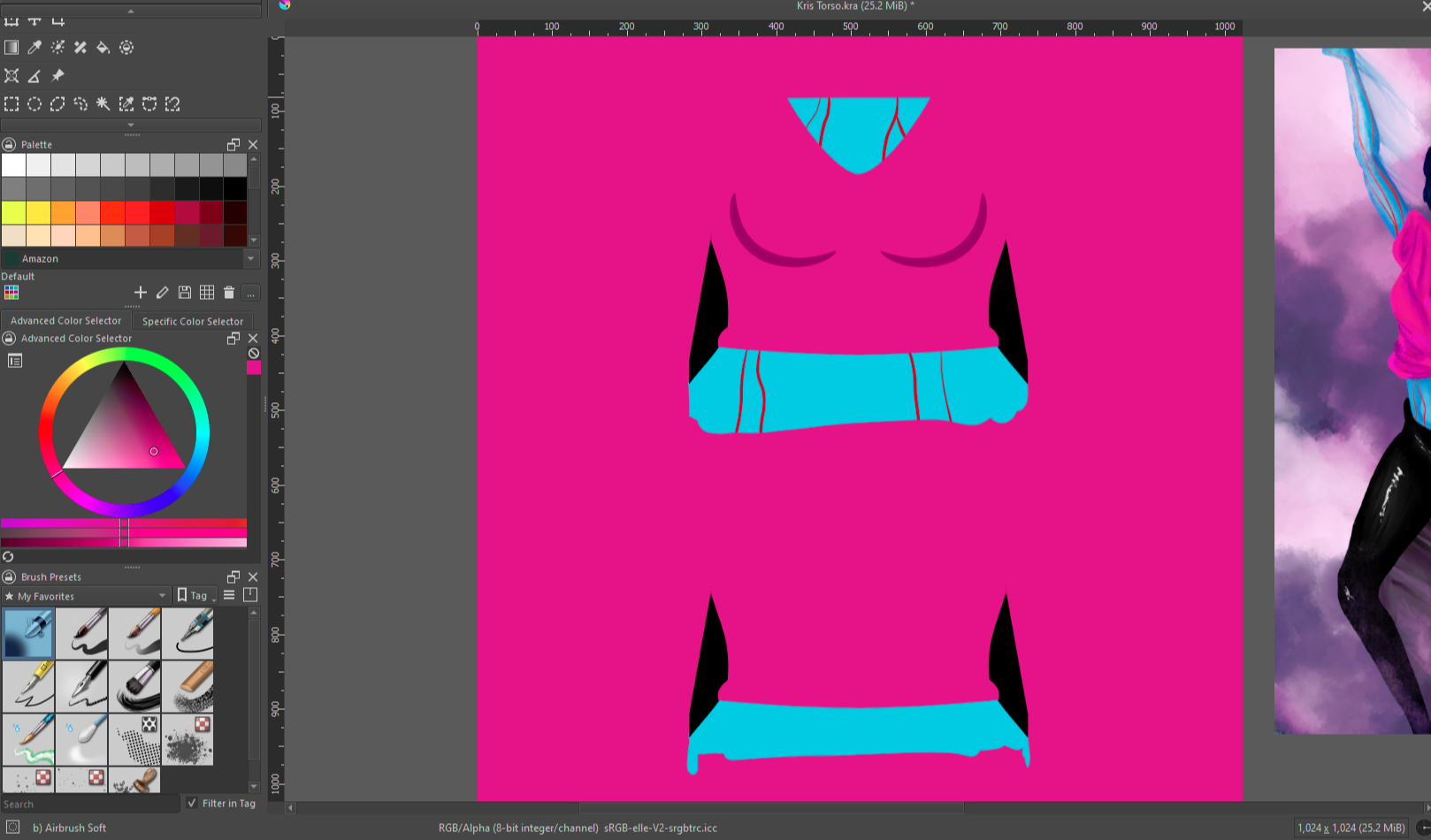The height and width of the screenshot is (840, 1431).
Task: Toggle lock on Brush Presets docker
Action: (x=10, y=577)
